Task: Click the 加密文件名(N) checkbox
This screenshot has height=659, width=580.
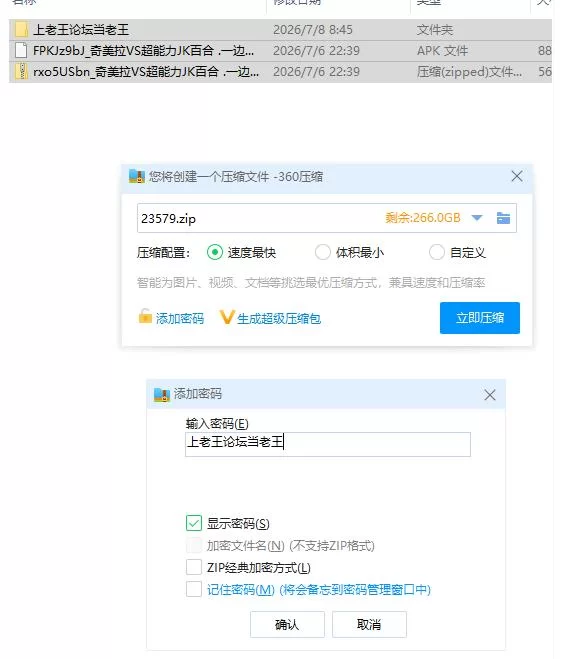Action: pos(194,546)
